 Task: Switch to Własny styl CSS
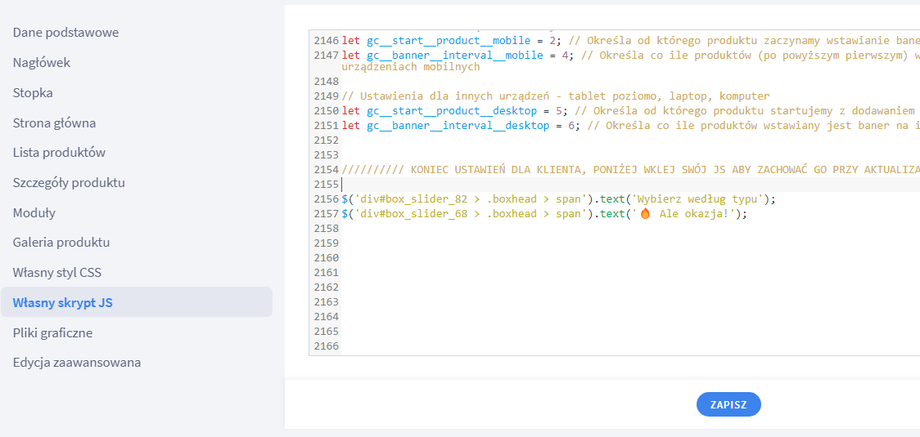57,273
